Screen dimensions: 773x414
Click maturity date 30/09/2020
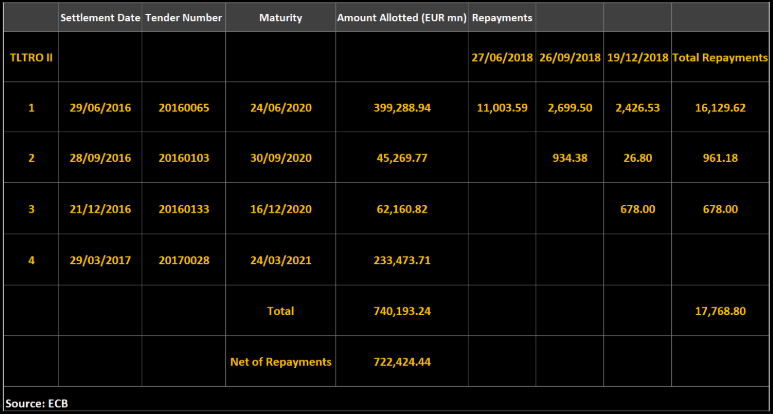click(280, 158)
